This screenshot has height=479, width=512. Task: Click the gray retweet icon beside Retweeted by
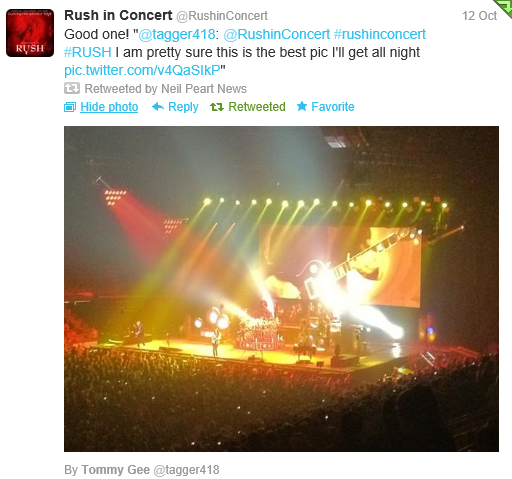click(72, 88)
